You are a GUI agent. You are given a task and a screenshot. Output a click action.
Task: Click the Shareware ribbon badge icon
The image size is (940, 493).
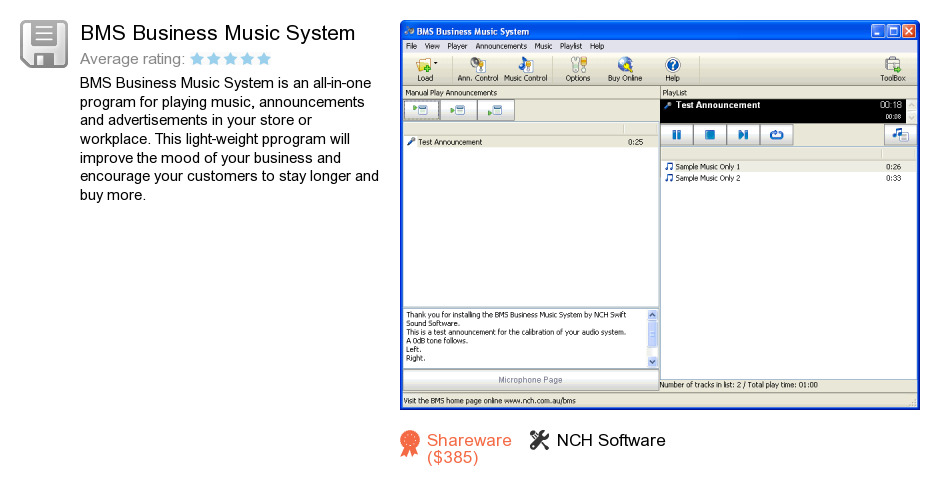point(410,444)
